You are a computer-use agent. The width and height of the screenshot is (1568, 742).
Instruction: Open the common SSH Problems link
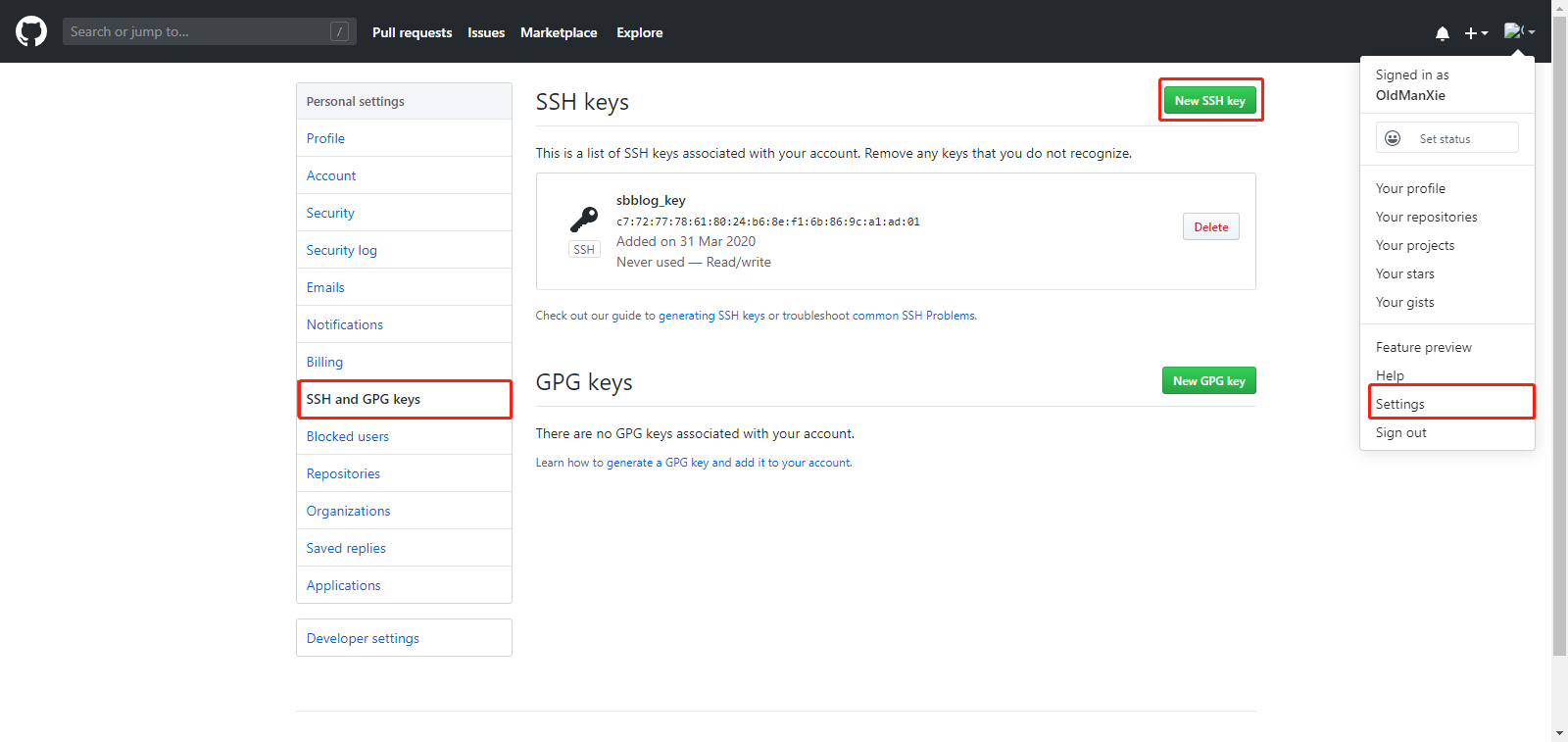[913, 316]
